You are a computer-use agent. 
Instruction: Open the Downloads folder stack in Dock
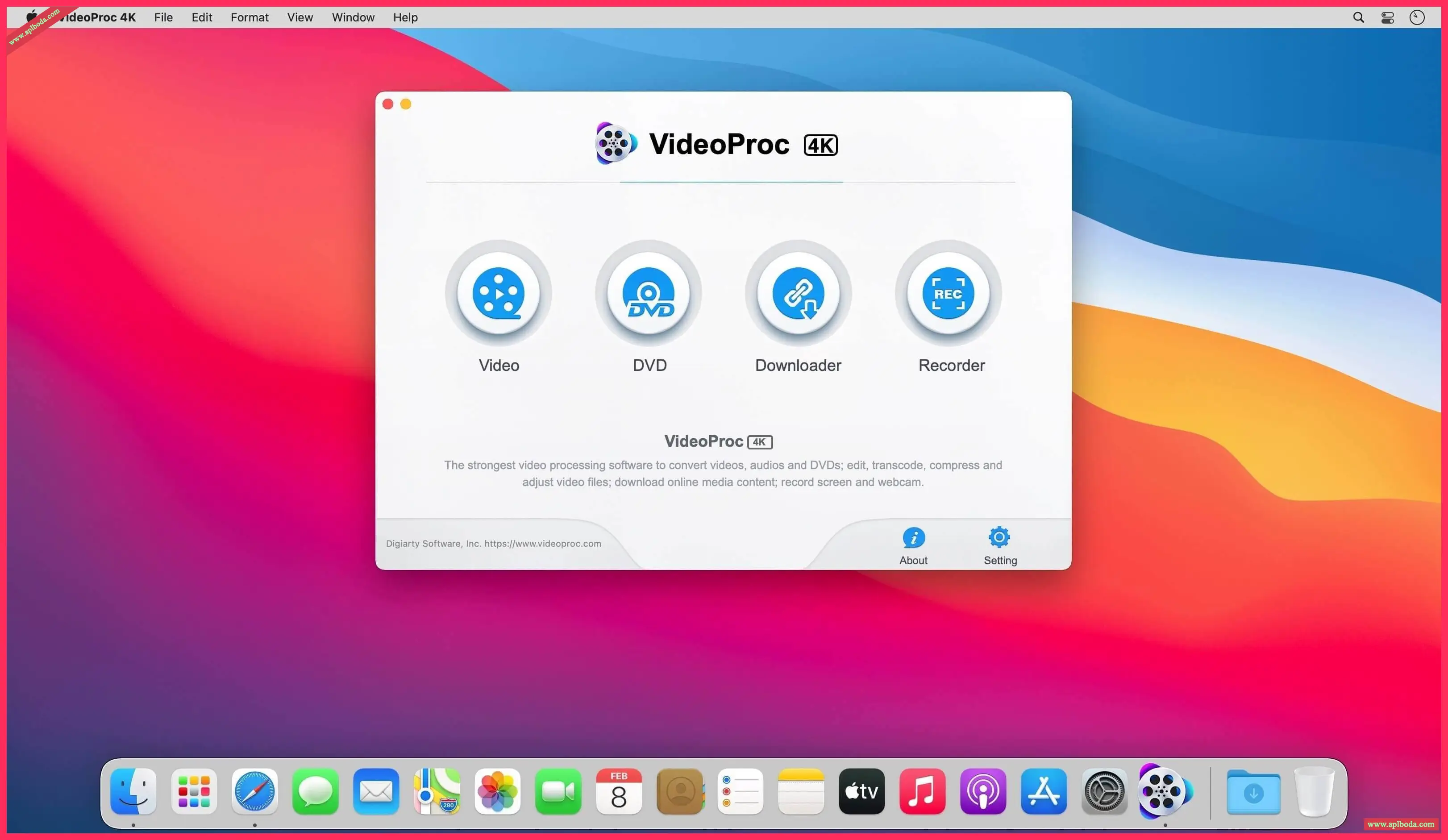click(1253, 792)
